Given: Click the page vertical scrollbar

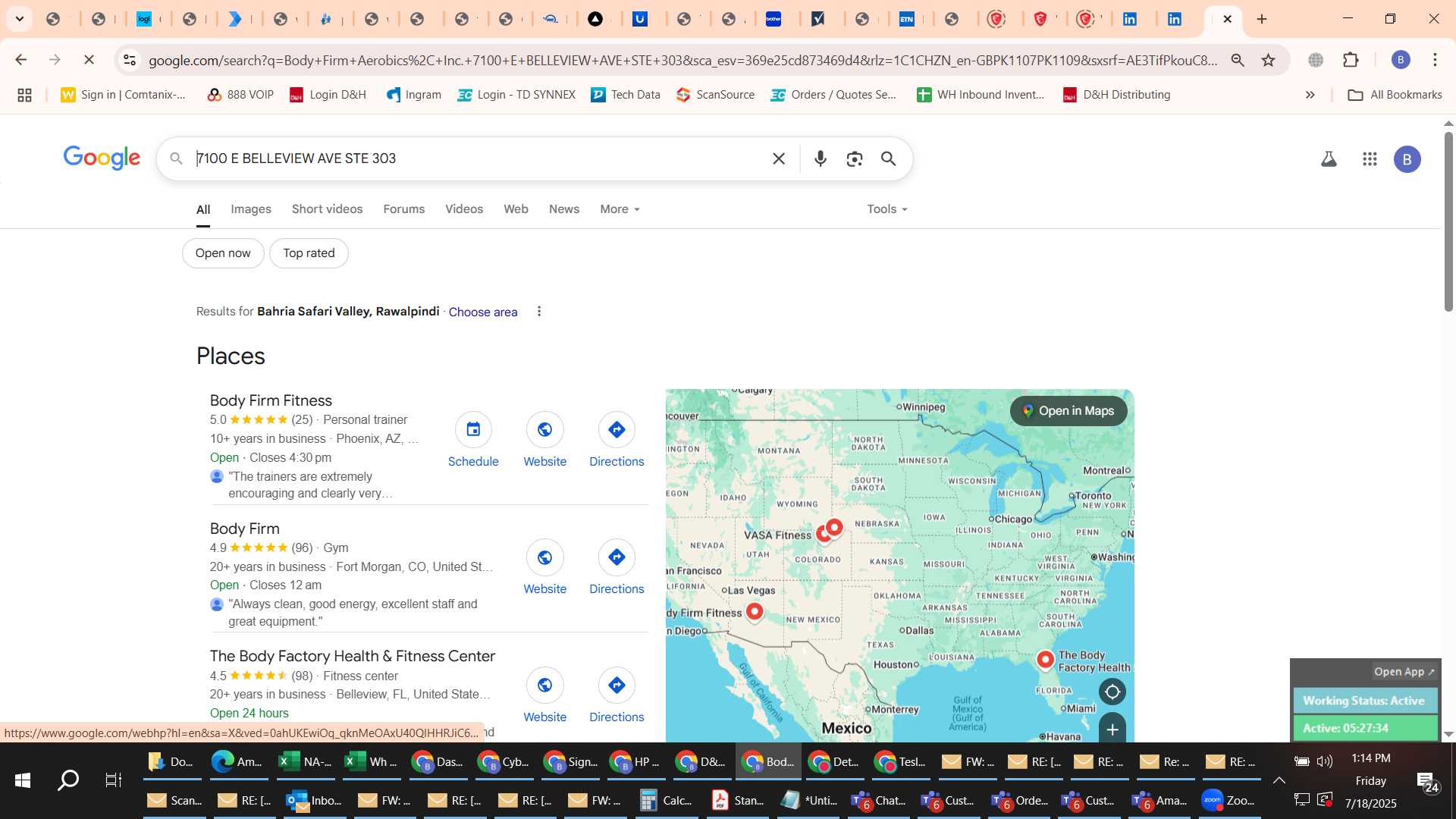Looking at the screenshot, I should pos(1448,221).
